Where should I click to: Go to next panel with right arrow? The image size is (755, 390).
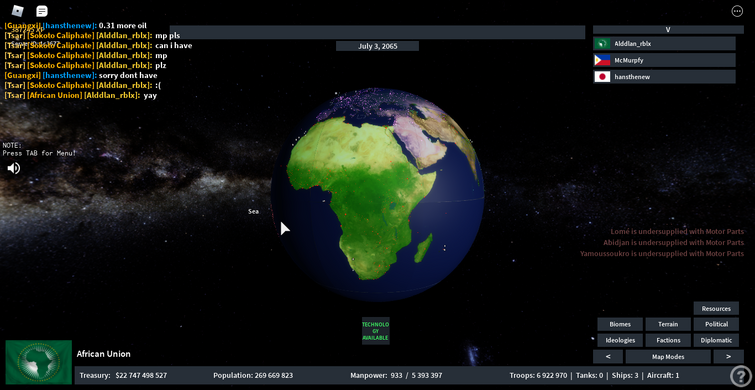[x=728, y=357]
